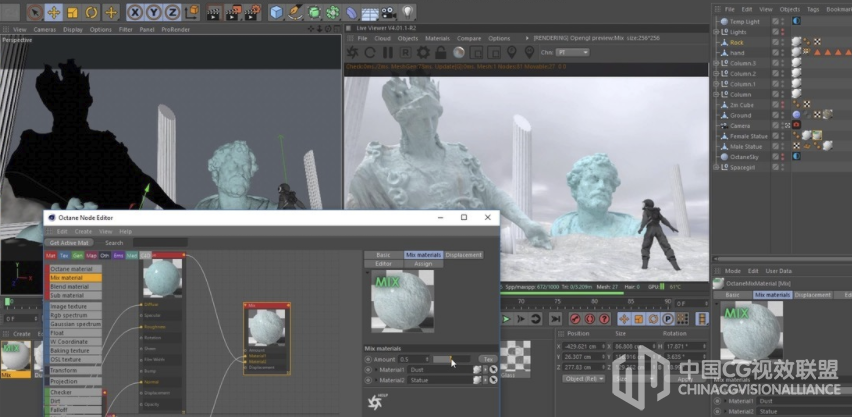Image resolution: width=852 pixels, height=417 pixels.
Task: Toggle Live Viewer lock resolution padlock
Action: click(440, 52)
